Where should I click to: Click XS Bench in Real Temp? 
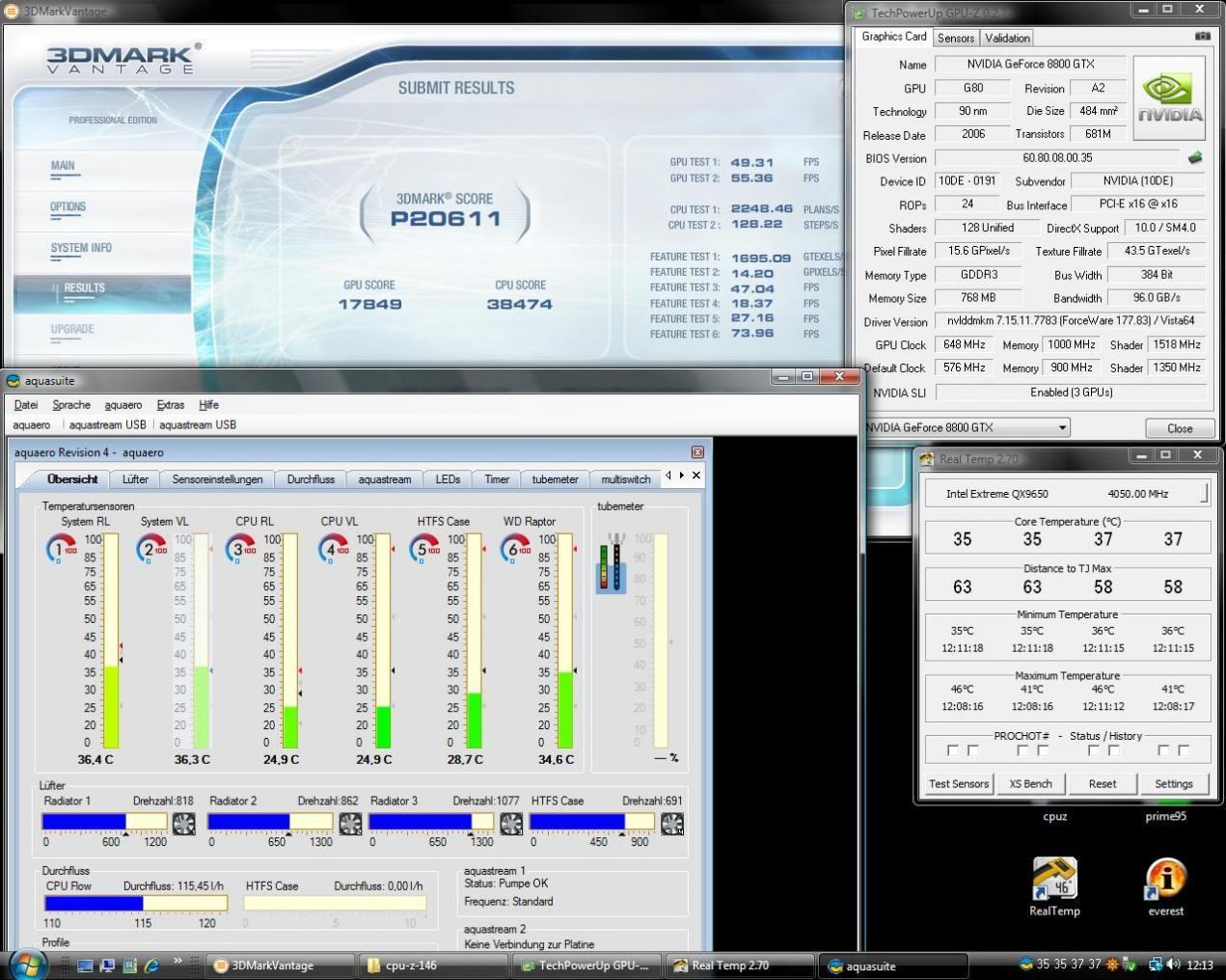coord(1030,784)
